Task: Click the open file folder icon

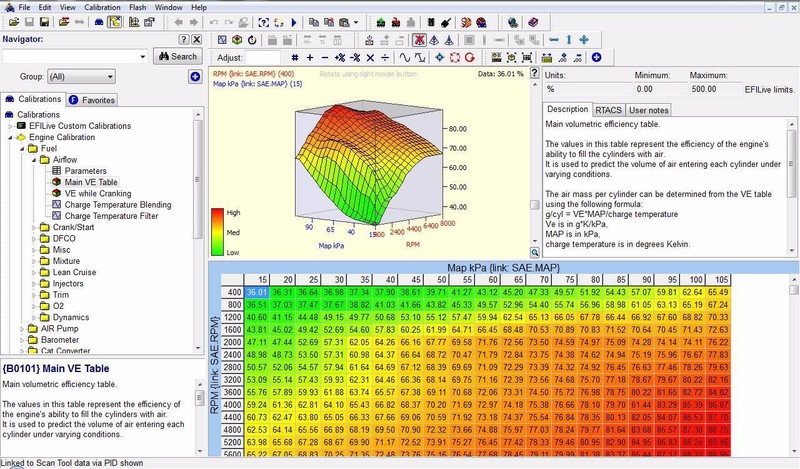Action: (x=12, y=22)
